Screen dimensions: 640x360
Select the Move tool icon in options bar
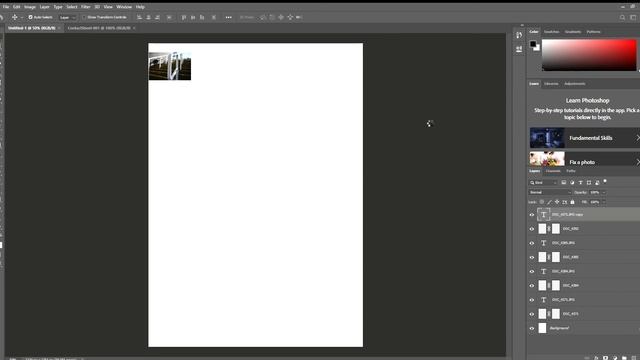(15, 17)
